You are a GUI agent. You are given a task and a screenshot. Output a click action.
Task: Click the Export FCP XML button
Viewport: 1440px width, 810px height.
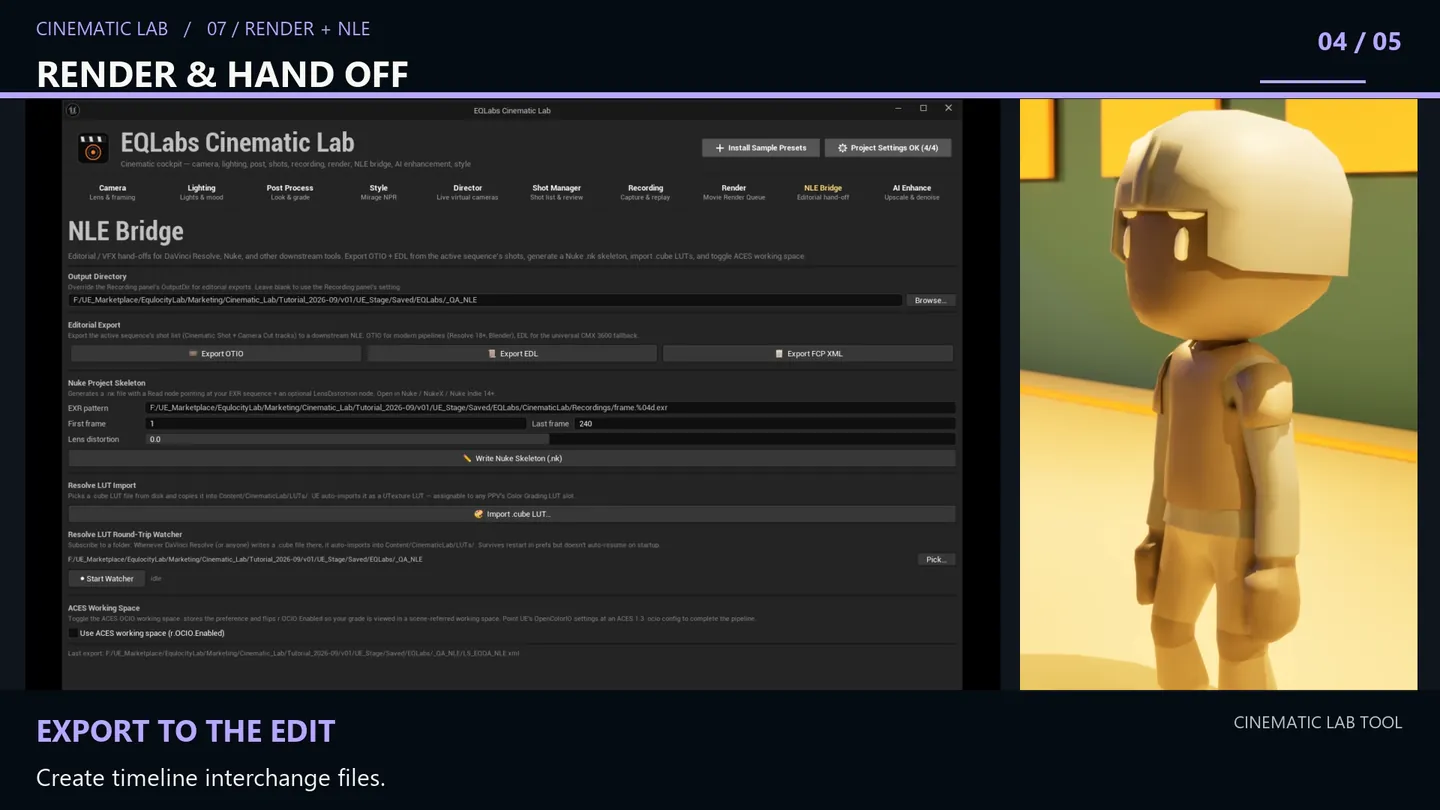808,354
